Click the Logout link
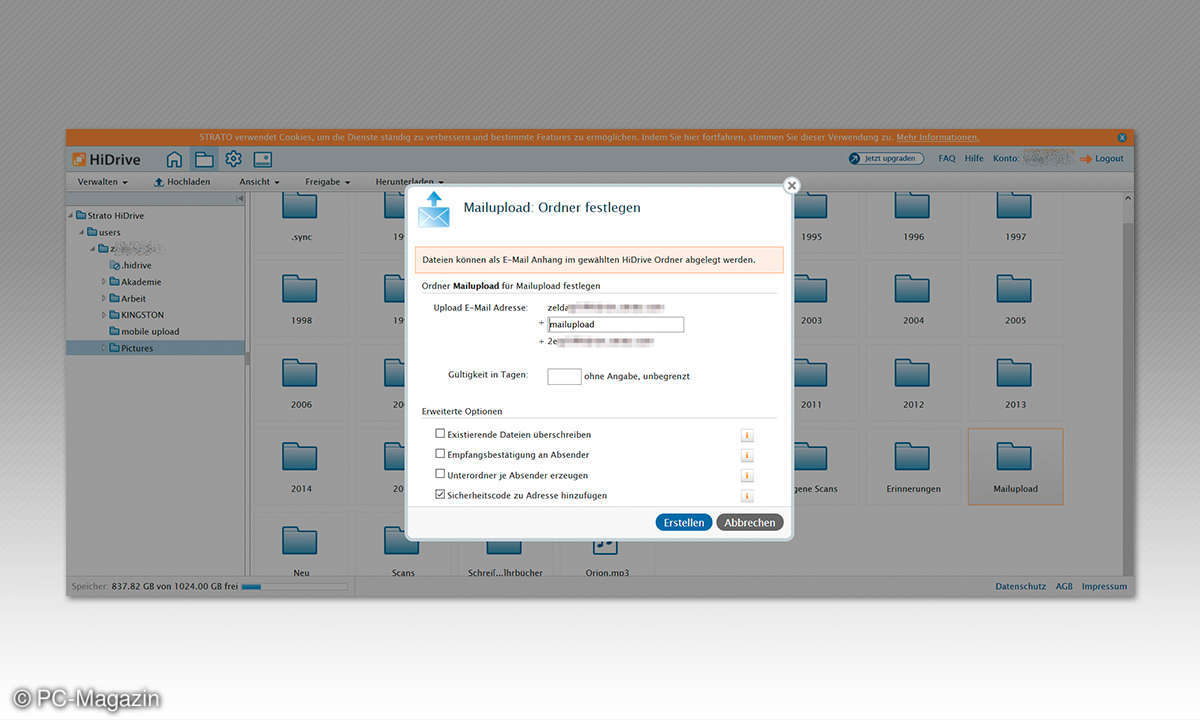The width and height of the screenshot is (1200, 720). pyautogui.click(x=1101, y=158)
